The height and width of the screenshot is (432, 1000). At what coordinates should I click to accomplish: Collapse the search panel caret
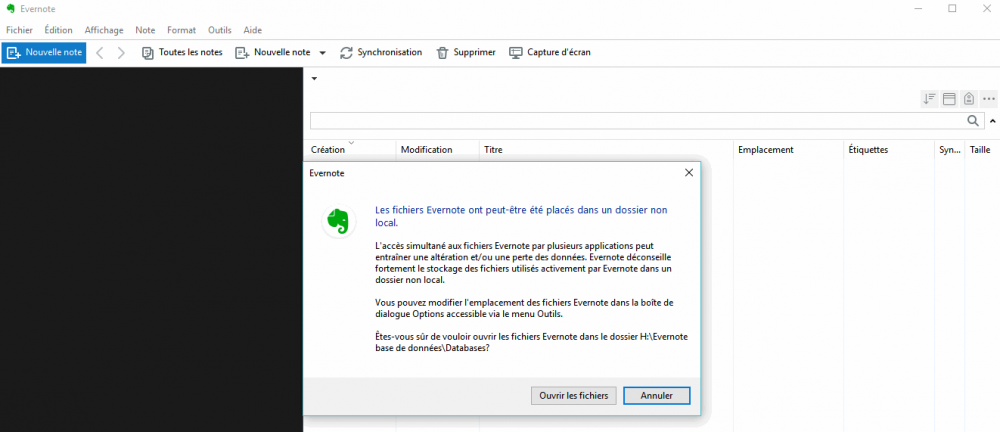992,121
